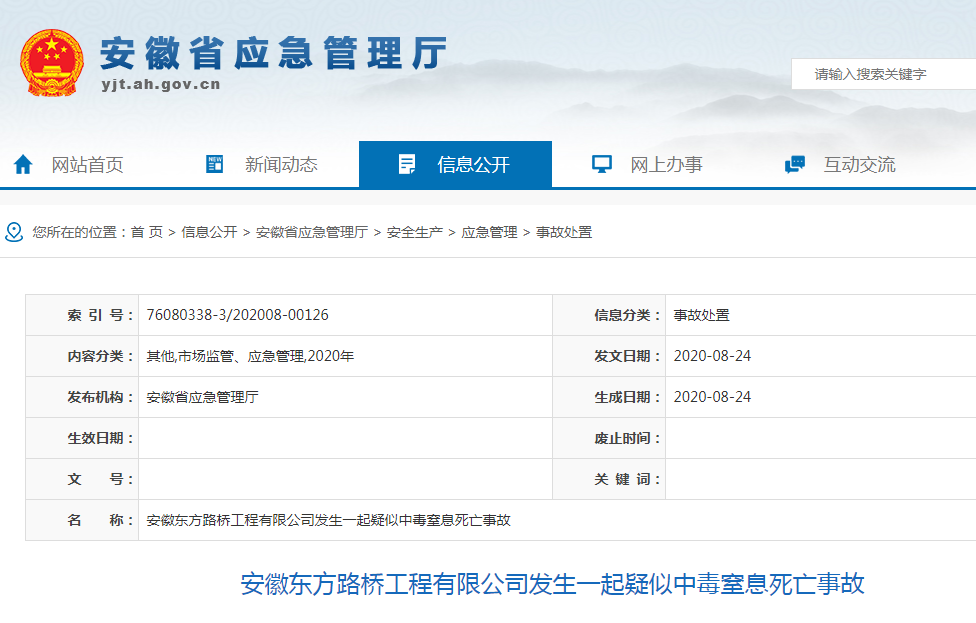Click the 安徽省应急管理厅 breadcrumb link

(x=312, y=232)
